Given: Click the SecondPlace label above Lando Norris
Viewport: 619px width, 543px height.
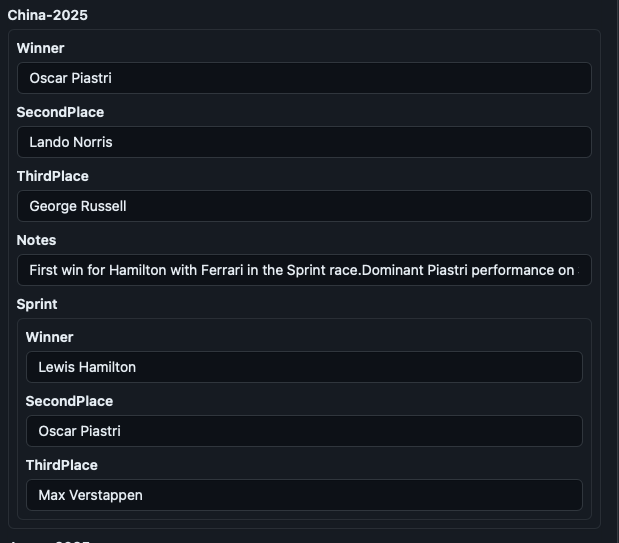Looking at the screenshot, I should [60, 112].
